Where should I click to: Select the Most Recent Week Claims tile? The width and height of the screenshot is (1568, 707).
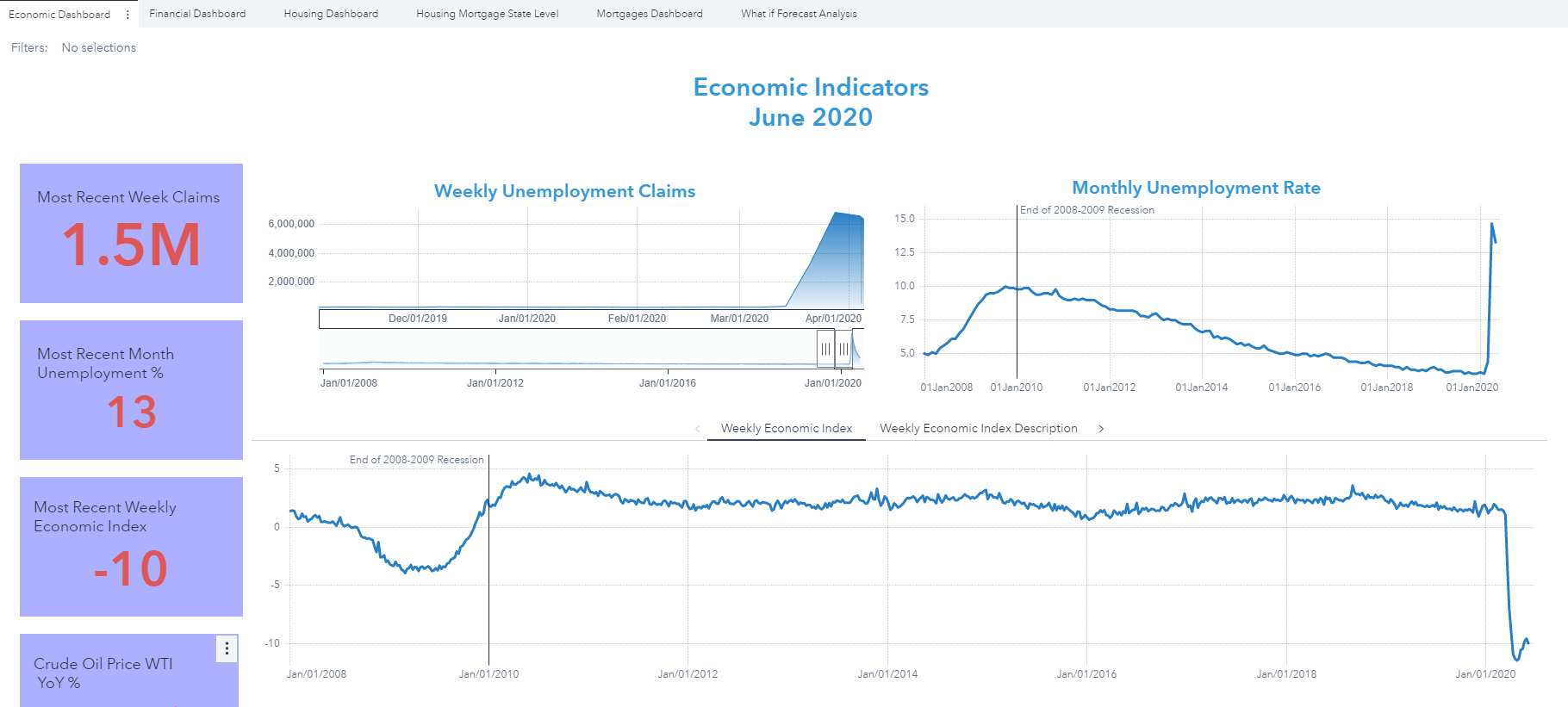click(131, 233)
